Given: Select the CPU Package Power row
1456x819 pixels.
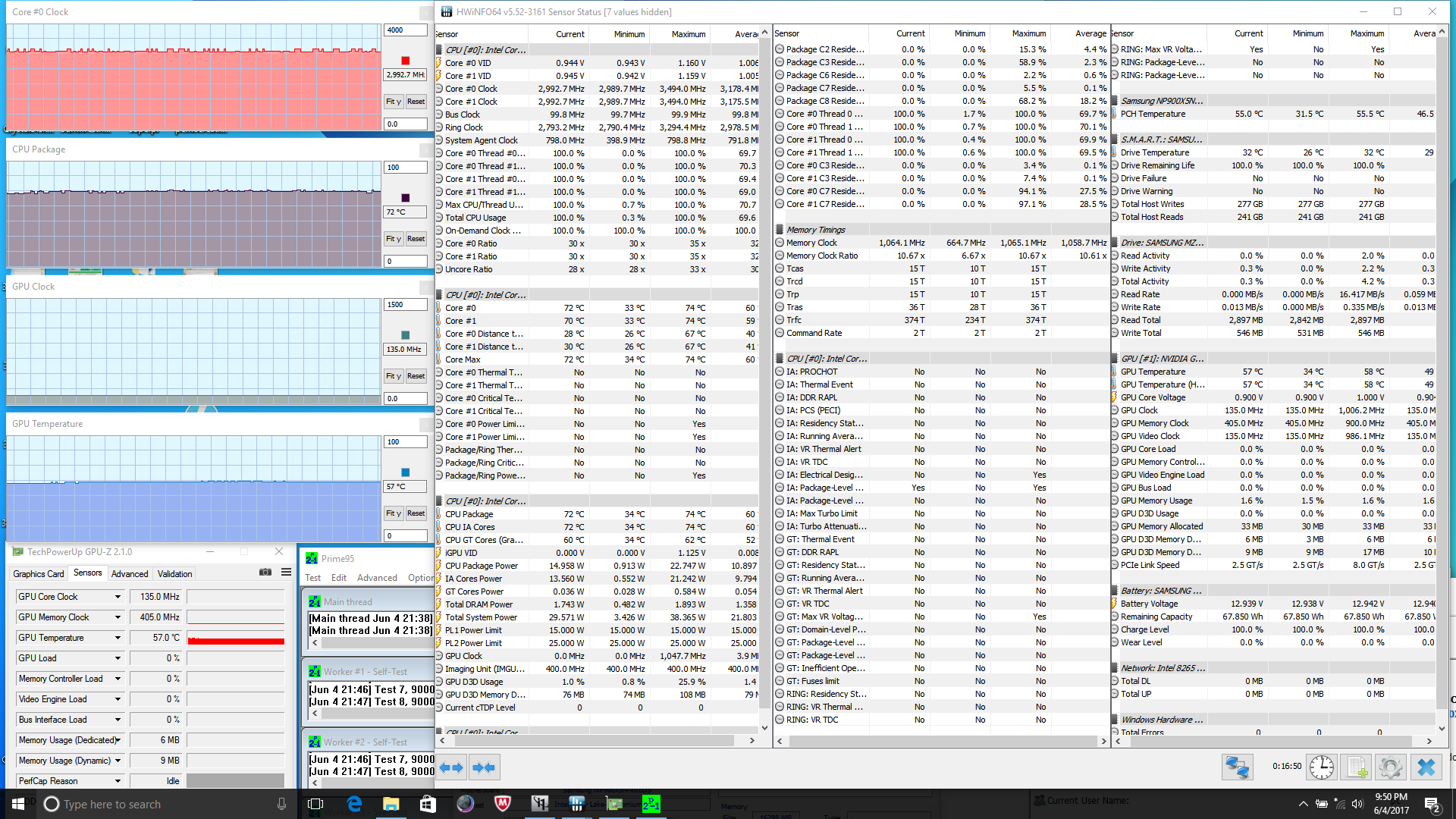Looking at the screenshot, I should 598,566.
